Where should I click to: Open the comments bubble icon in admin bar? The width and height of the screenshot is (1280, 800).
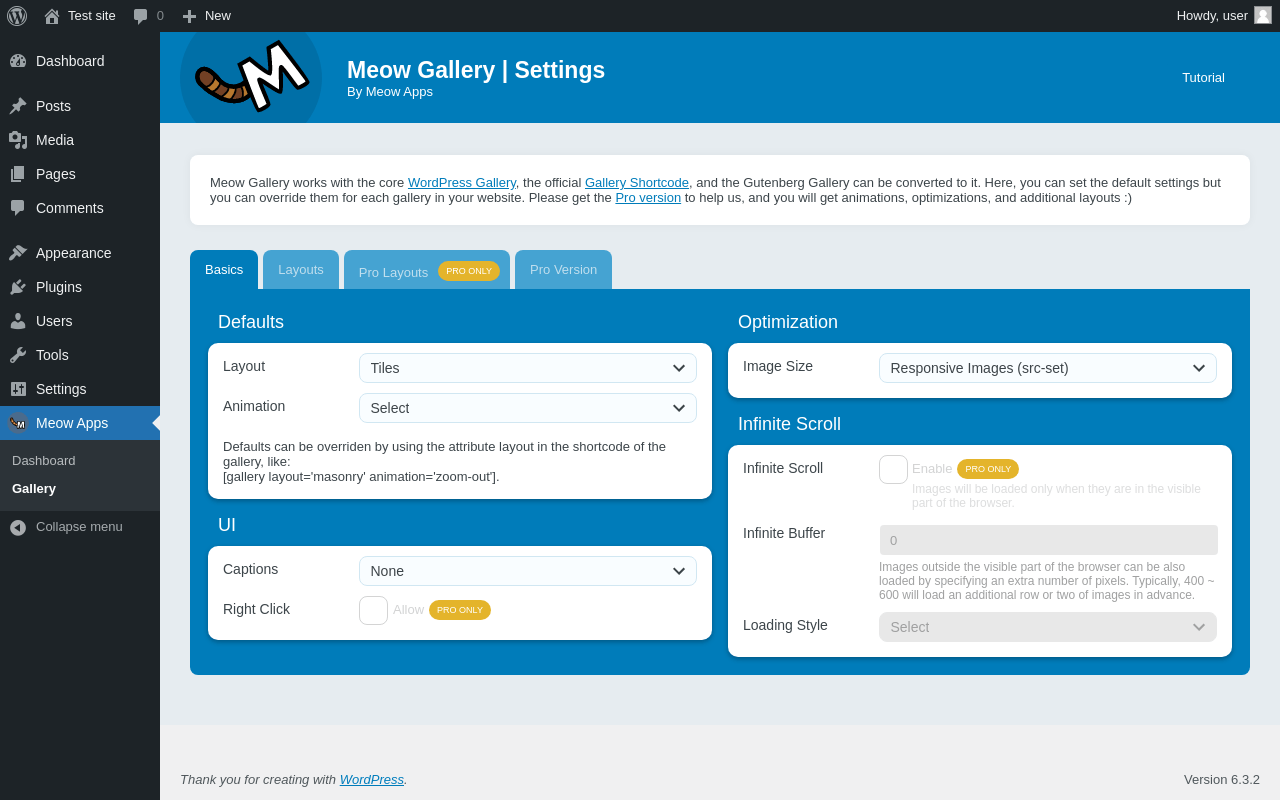tap(140, 16)
